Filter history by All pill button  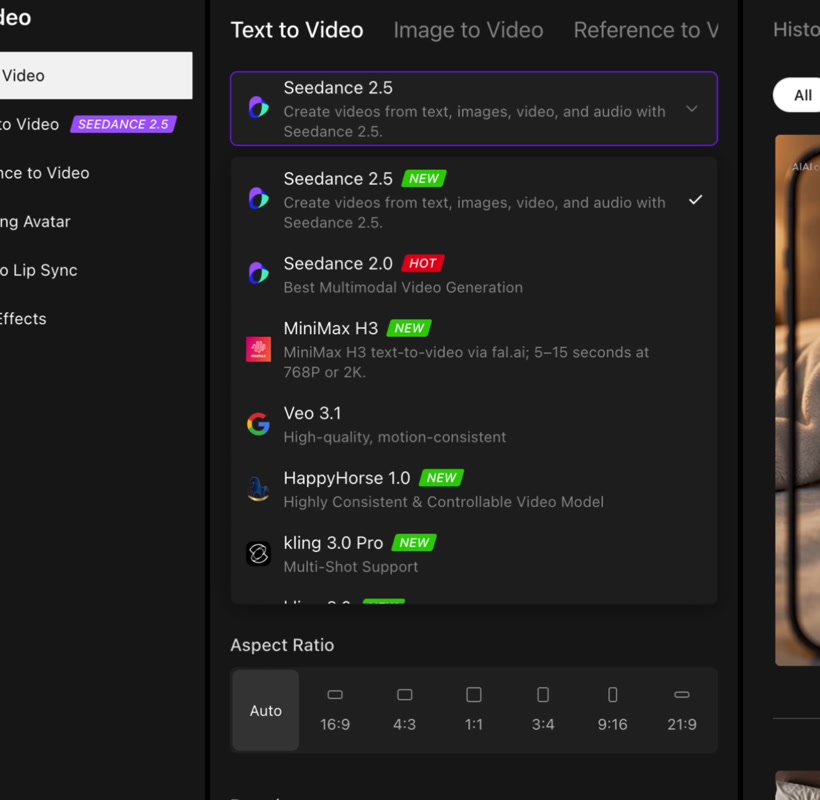[796, 95]
